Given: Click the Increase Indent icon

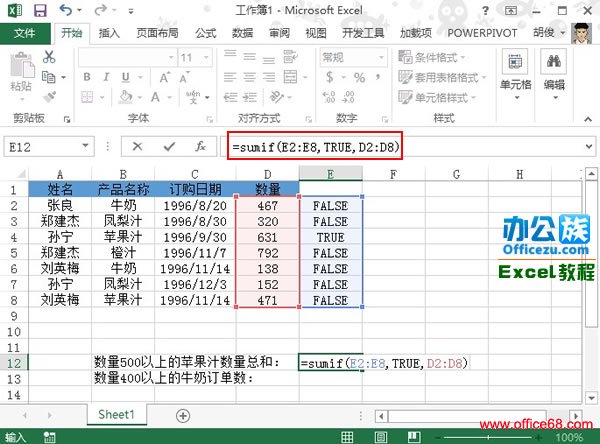Looking at the screenshot, I should [249, 97].
